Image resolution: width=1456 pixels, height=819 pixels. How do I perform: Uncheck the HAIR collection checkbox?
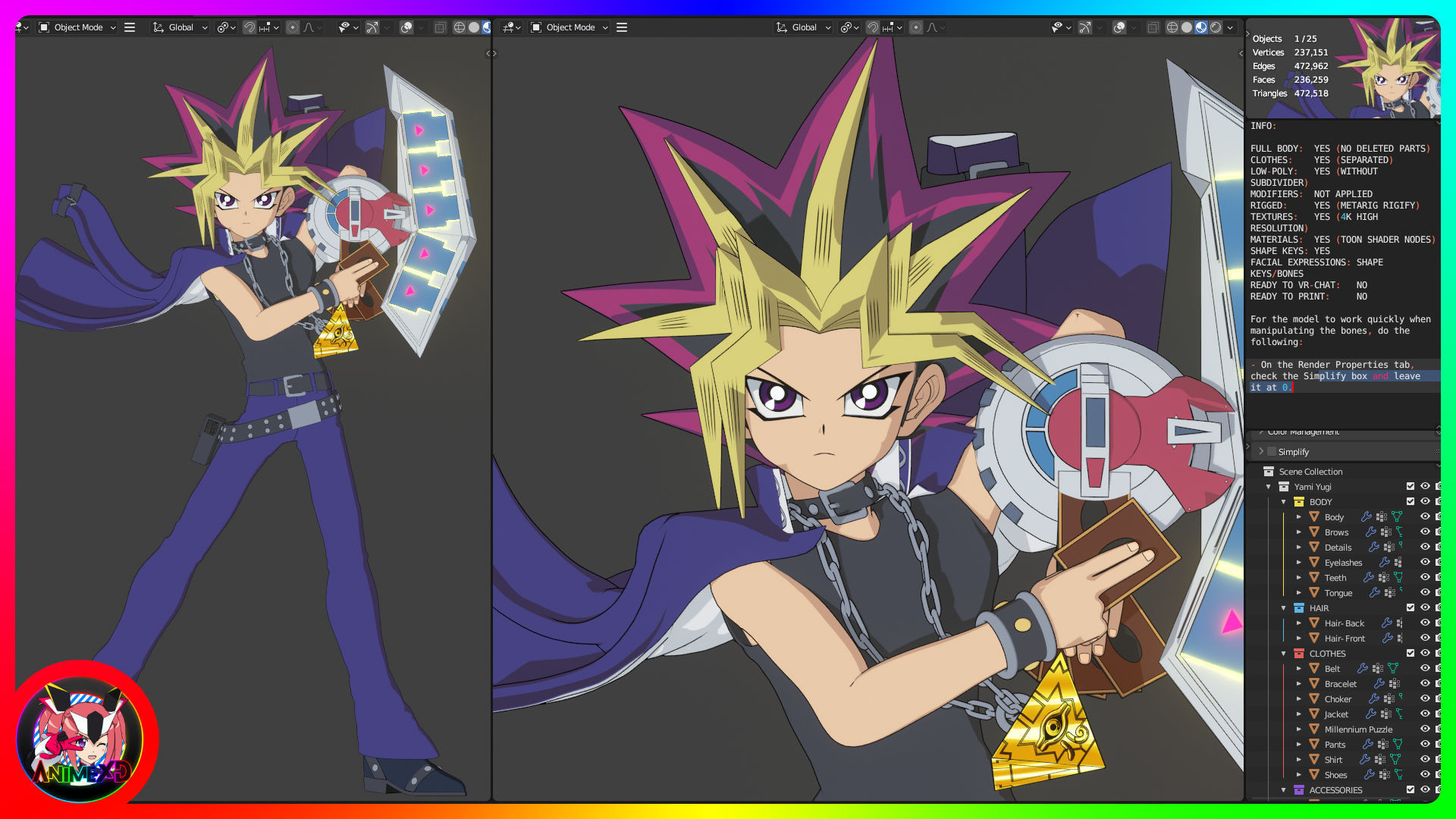tap(1410, 607)
